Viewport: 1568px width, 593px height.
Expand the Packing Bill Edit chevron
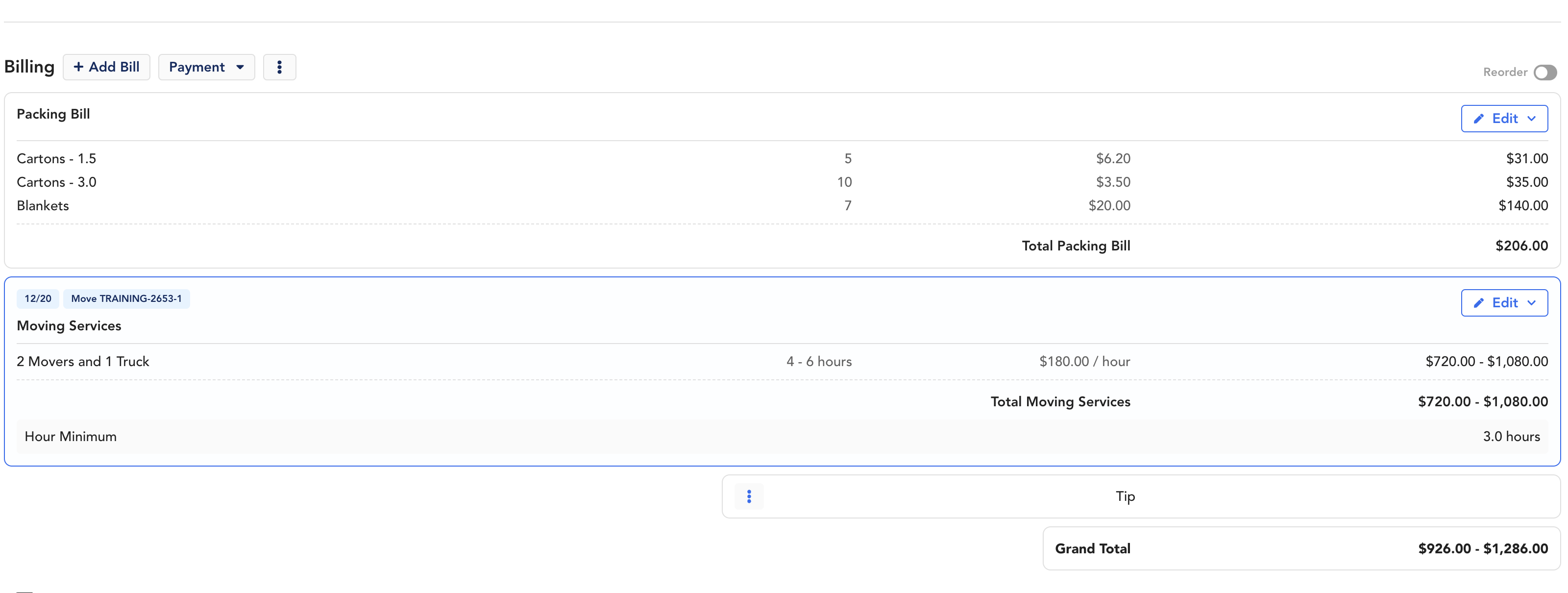1531,119
